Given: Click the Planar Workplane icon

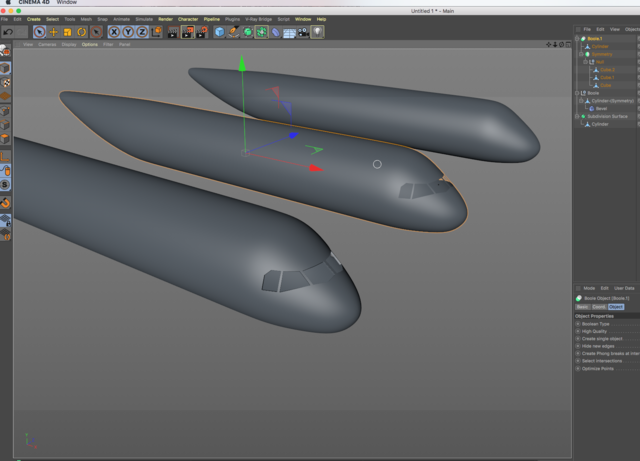Looking at the screenshot, I should [5, 234].
